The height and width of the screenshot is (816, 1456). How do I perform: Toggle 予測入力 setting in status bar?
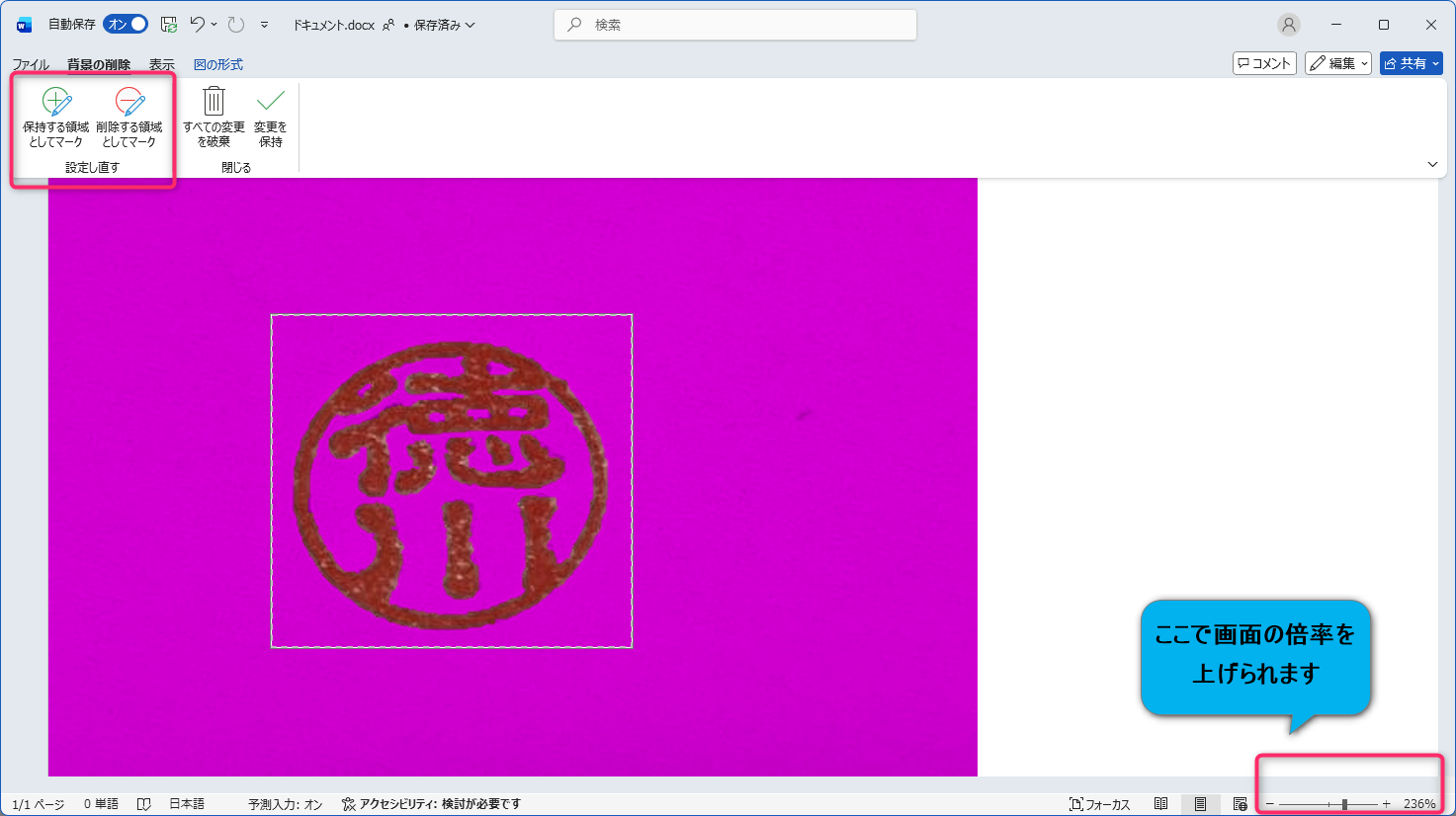coord(285,804)
